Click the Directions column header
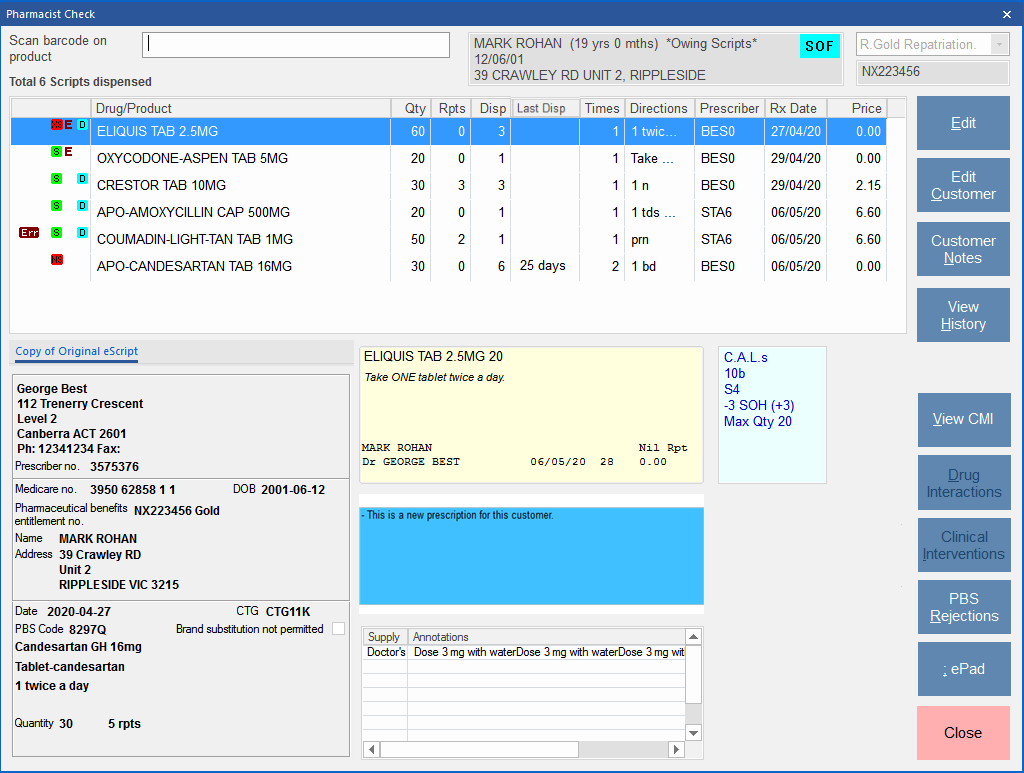The height and width of the screenshot is (773, 1024). click(x=659, y=108)
